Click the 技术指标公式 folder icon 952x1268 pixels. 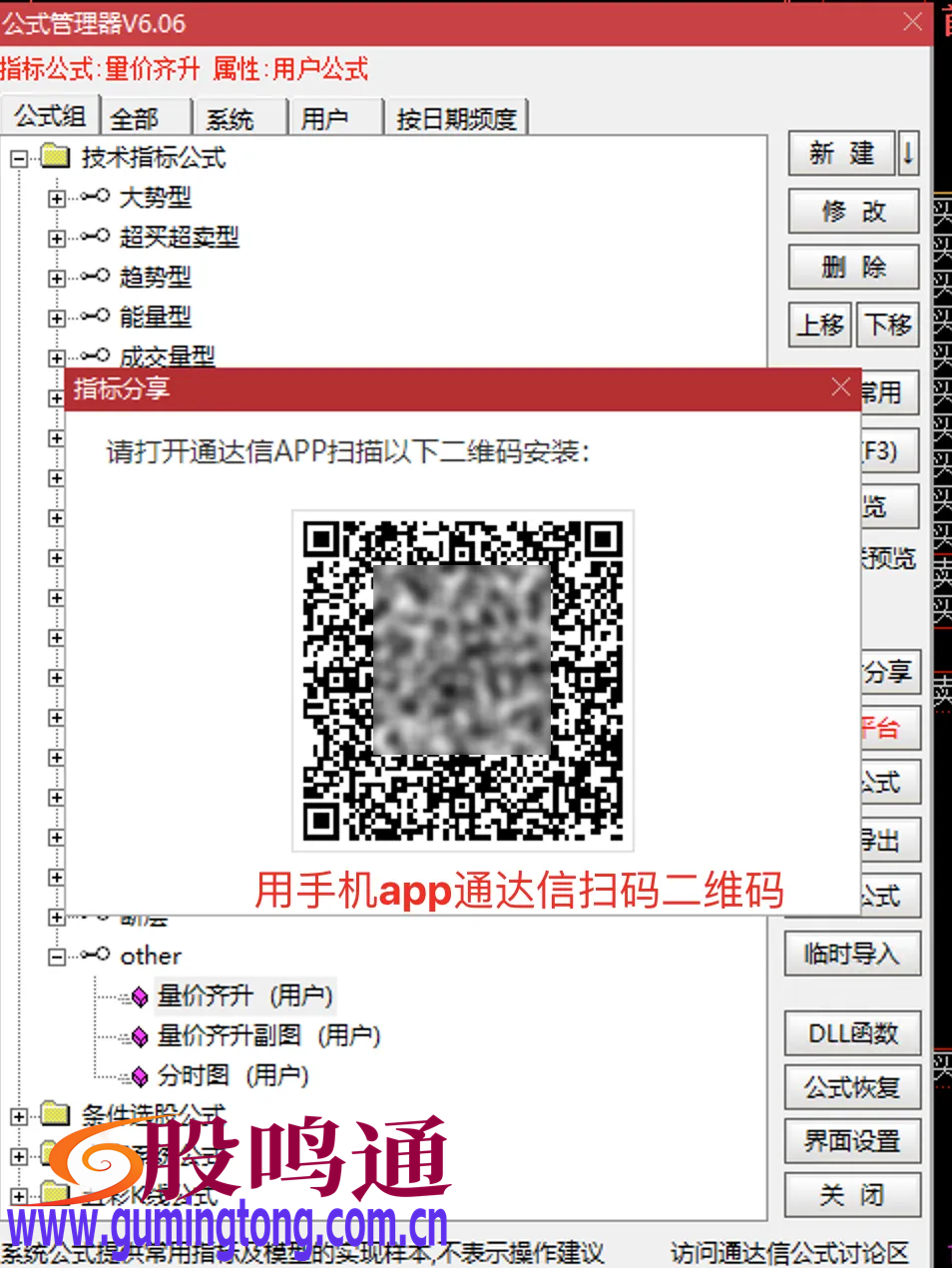tap(53, 156)
